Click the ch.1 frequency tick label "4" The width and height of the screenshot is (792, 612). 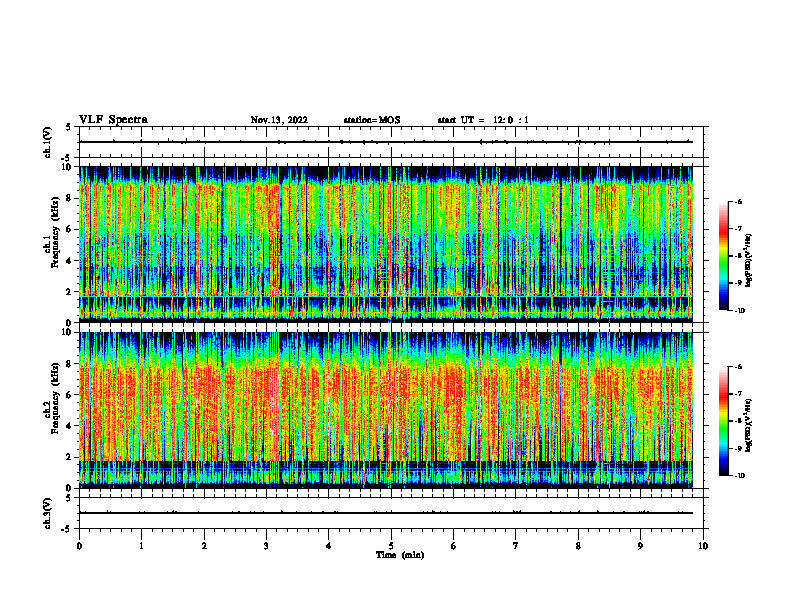[x=69, y=261]
